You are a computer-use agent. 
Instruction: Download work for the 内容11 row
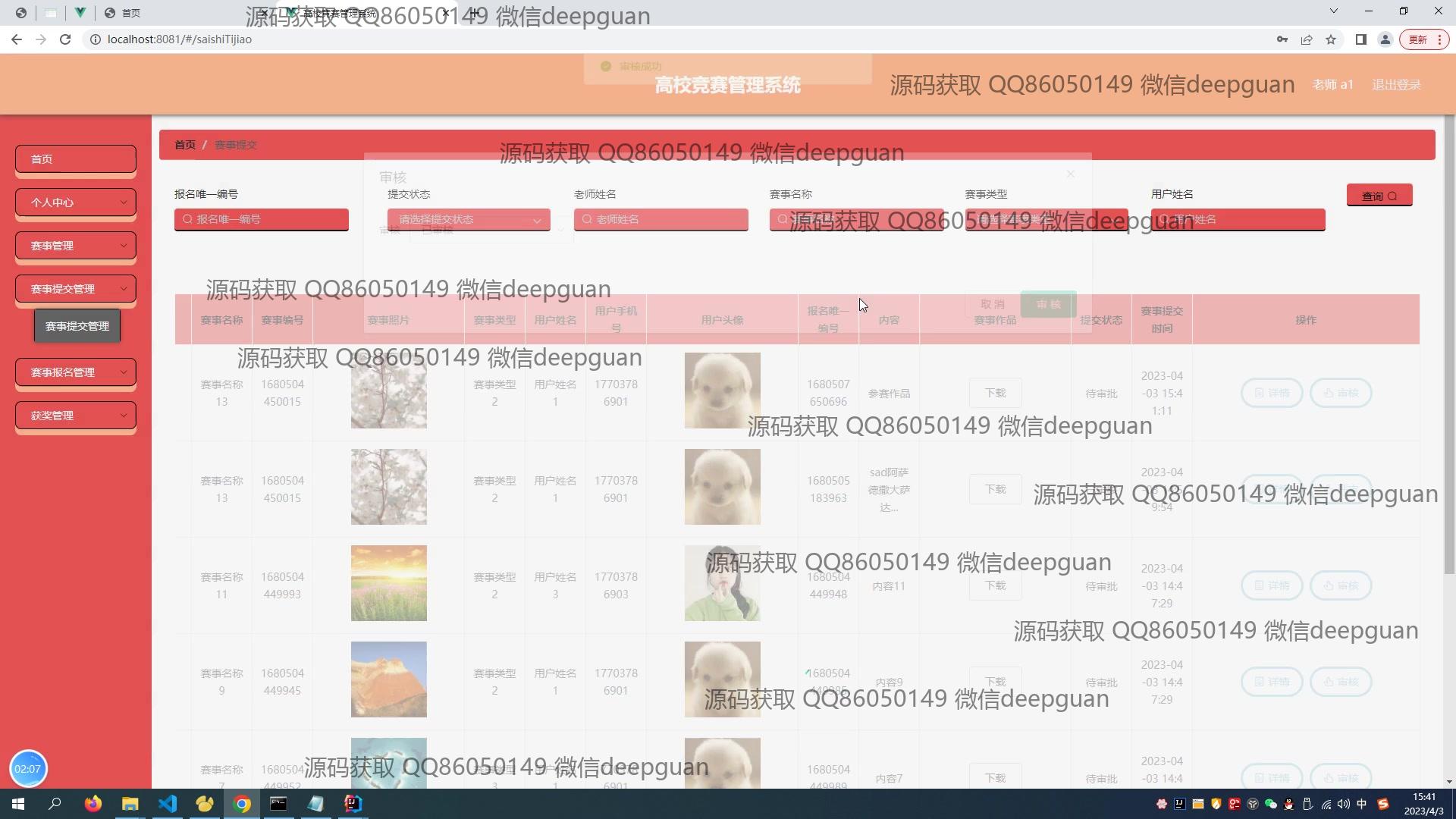(996, 585)
